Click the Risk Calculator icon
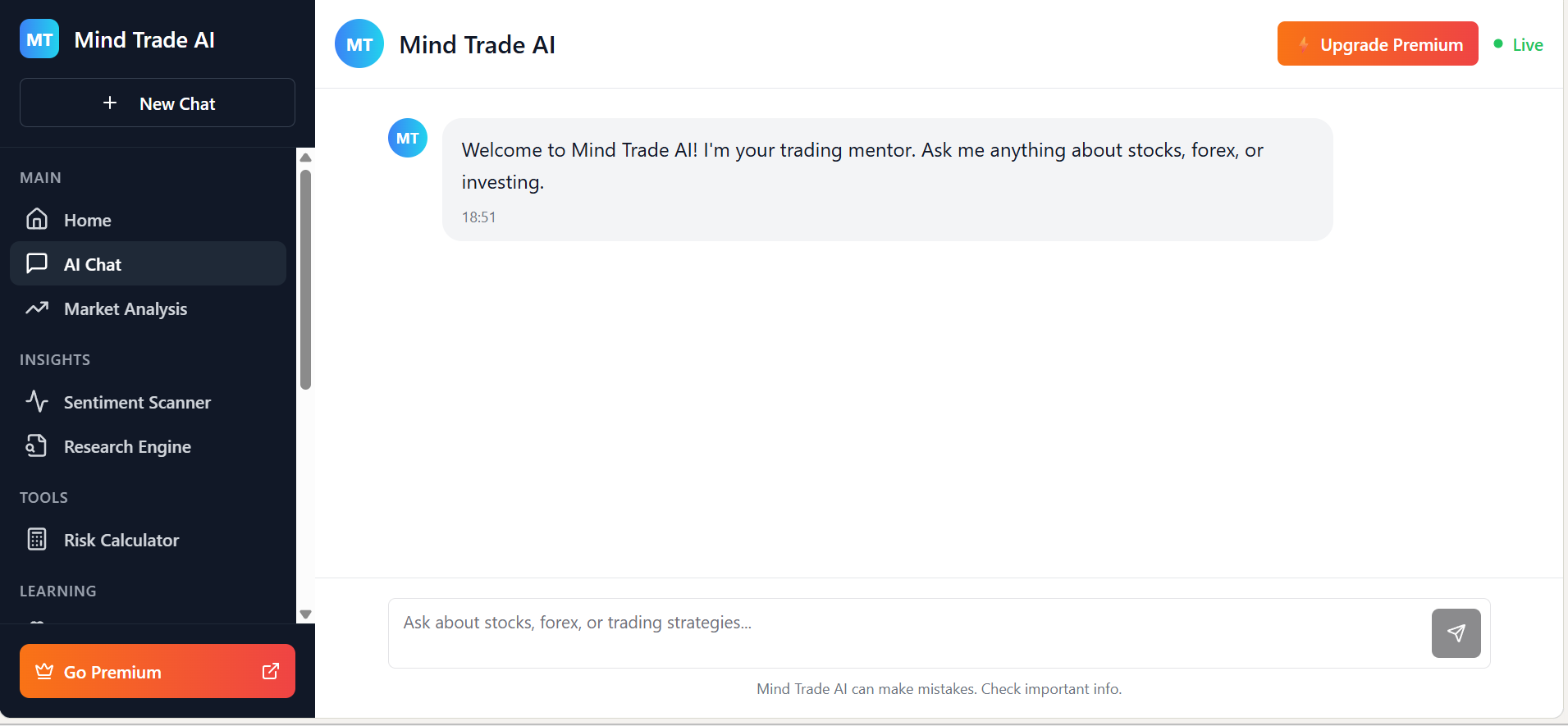The image size is (1568, 726). [38, 539]
